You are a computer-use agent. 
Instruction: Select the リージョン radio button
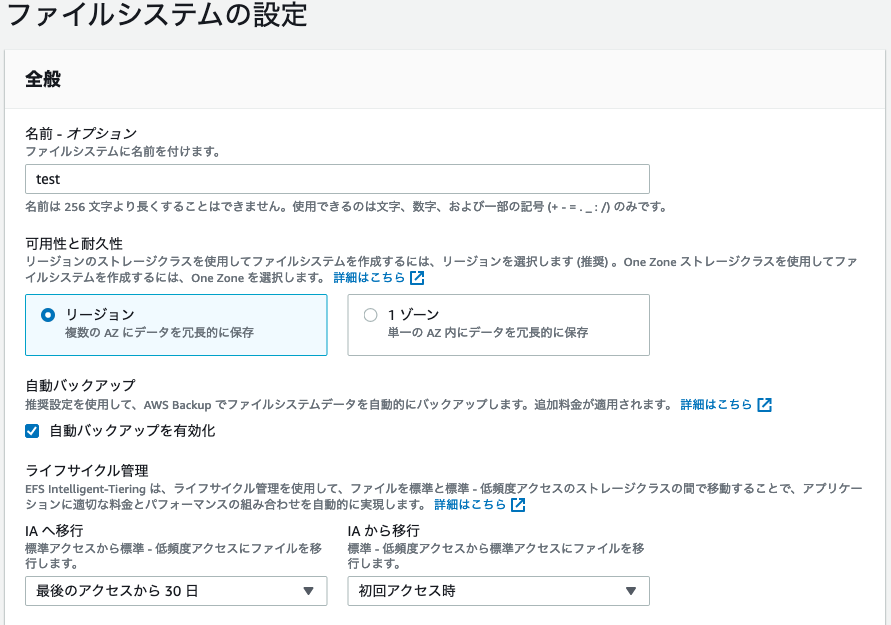(x=48, y=315)
